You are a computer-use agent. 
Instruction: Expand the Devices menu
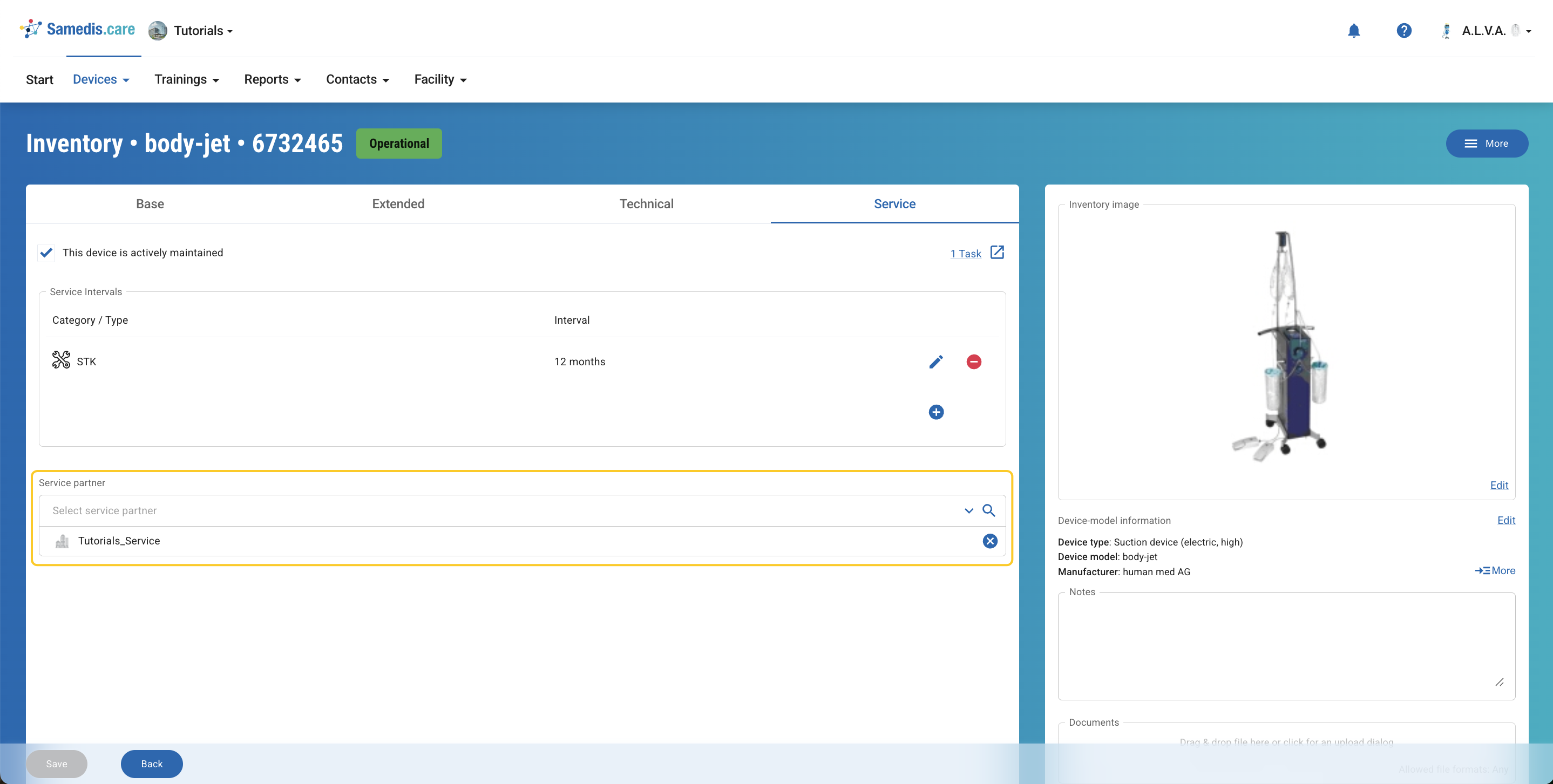(x=101, y=79)
